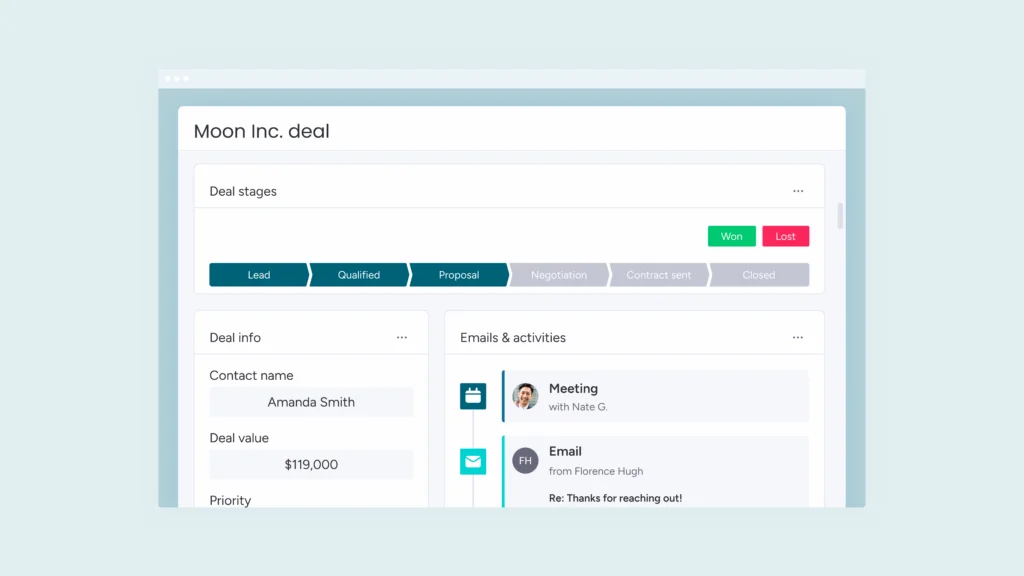Select the Qualified stage
Image resolution: width=1024 pixels, height=576 pixels.
click(359, 275)
